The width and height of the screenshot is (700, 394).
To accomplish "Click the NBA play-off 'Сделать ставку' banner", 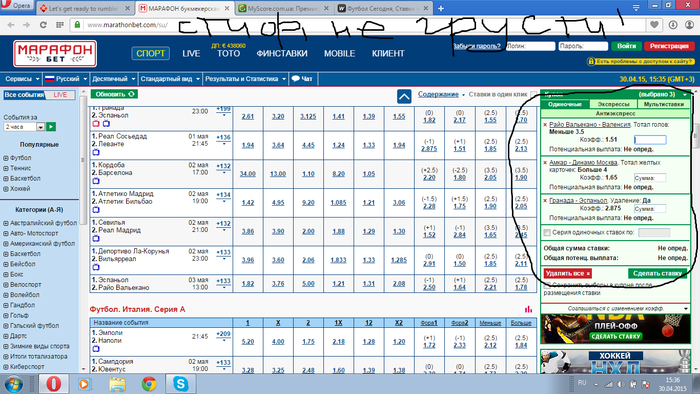I will [x=615, y=329].
